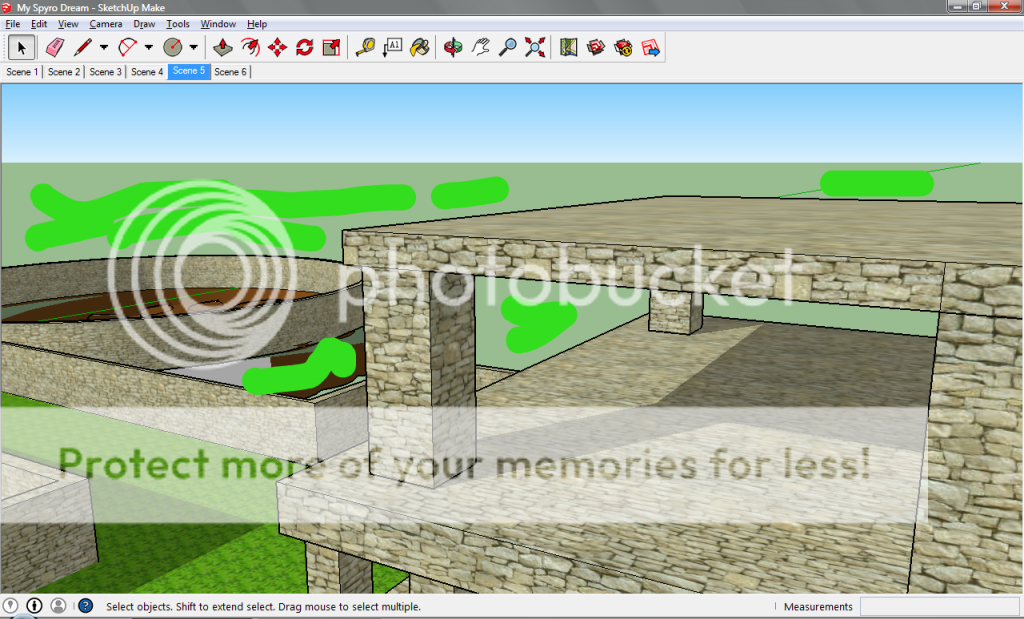The width and height of the screenshot is (1024, 619).
Task: Activate the Orbit tool
Action: (x=453, y=47)
